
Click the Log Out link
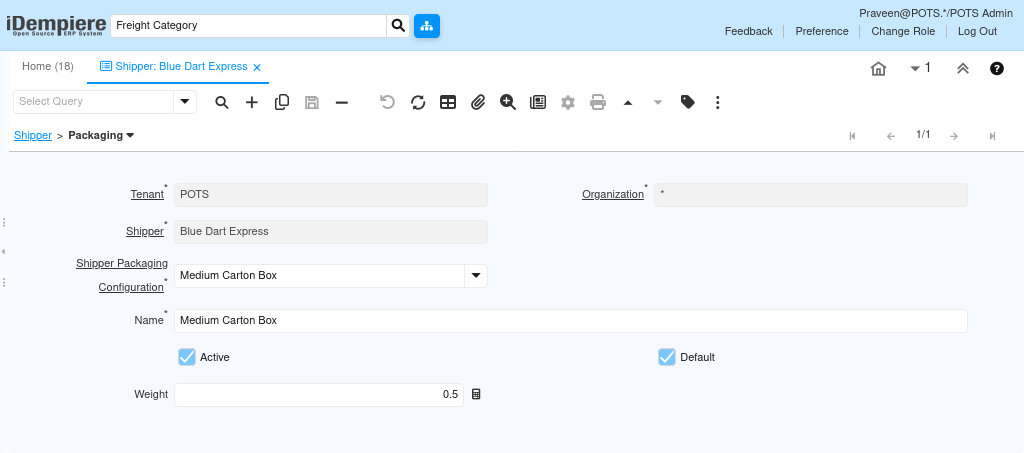[x=977, y=31]
